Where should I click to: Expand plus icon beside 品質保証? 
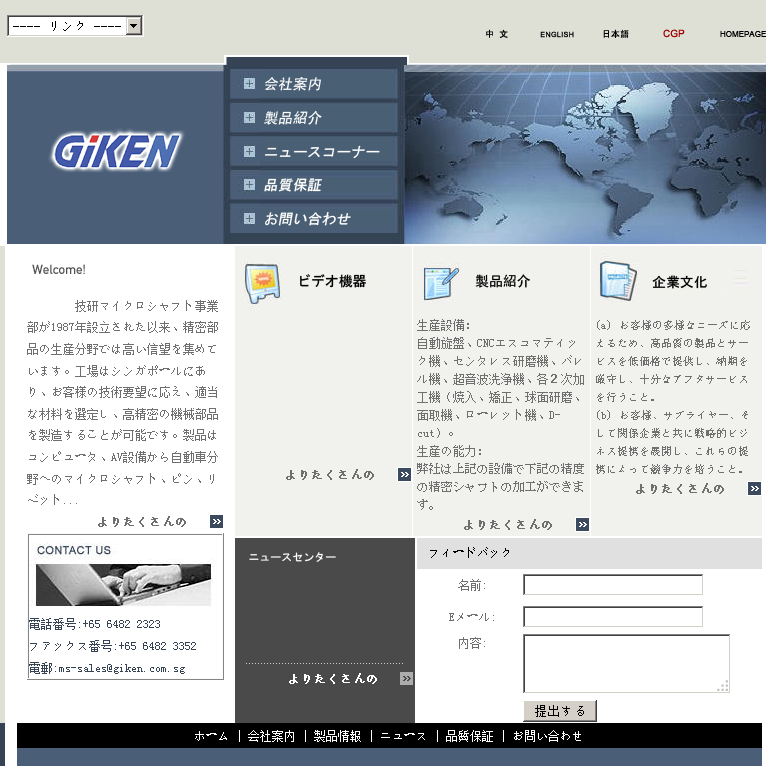click(249, 184)
